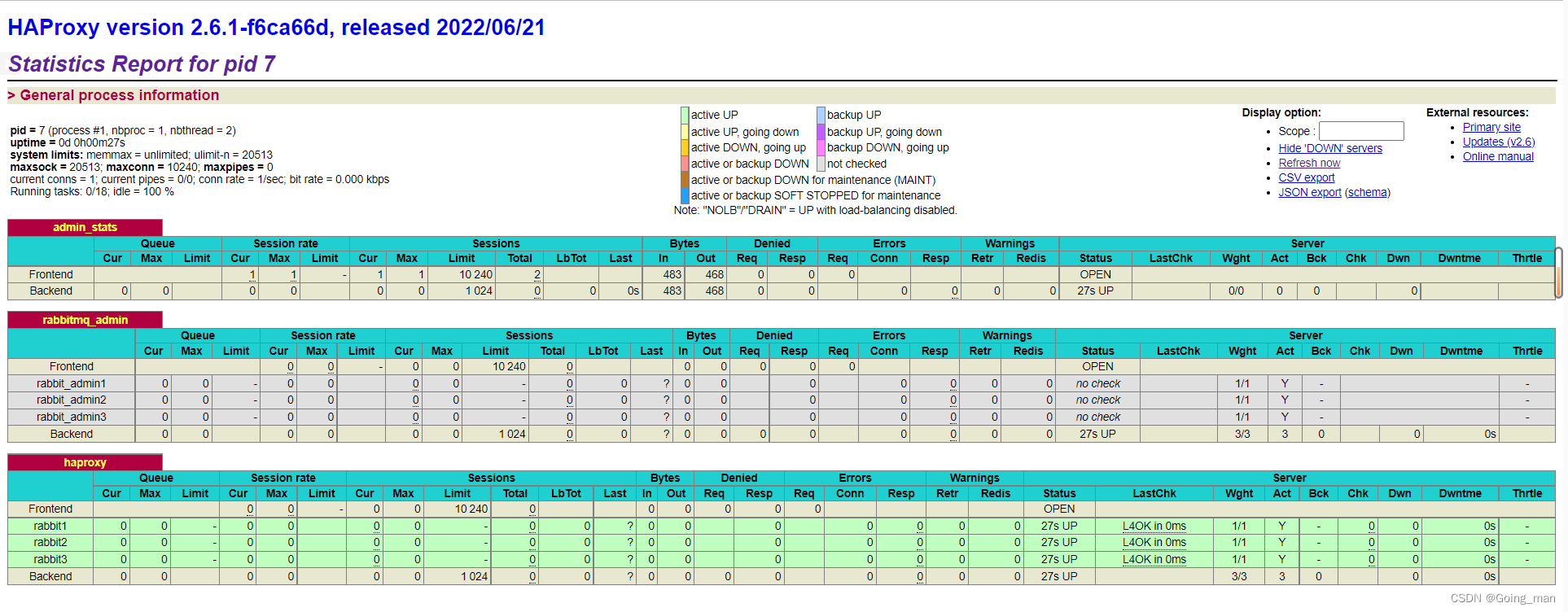Click Hide 'DOWN' servers link

pos(1330,148)
